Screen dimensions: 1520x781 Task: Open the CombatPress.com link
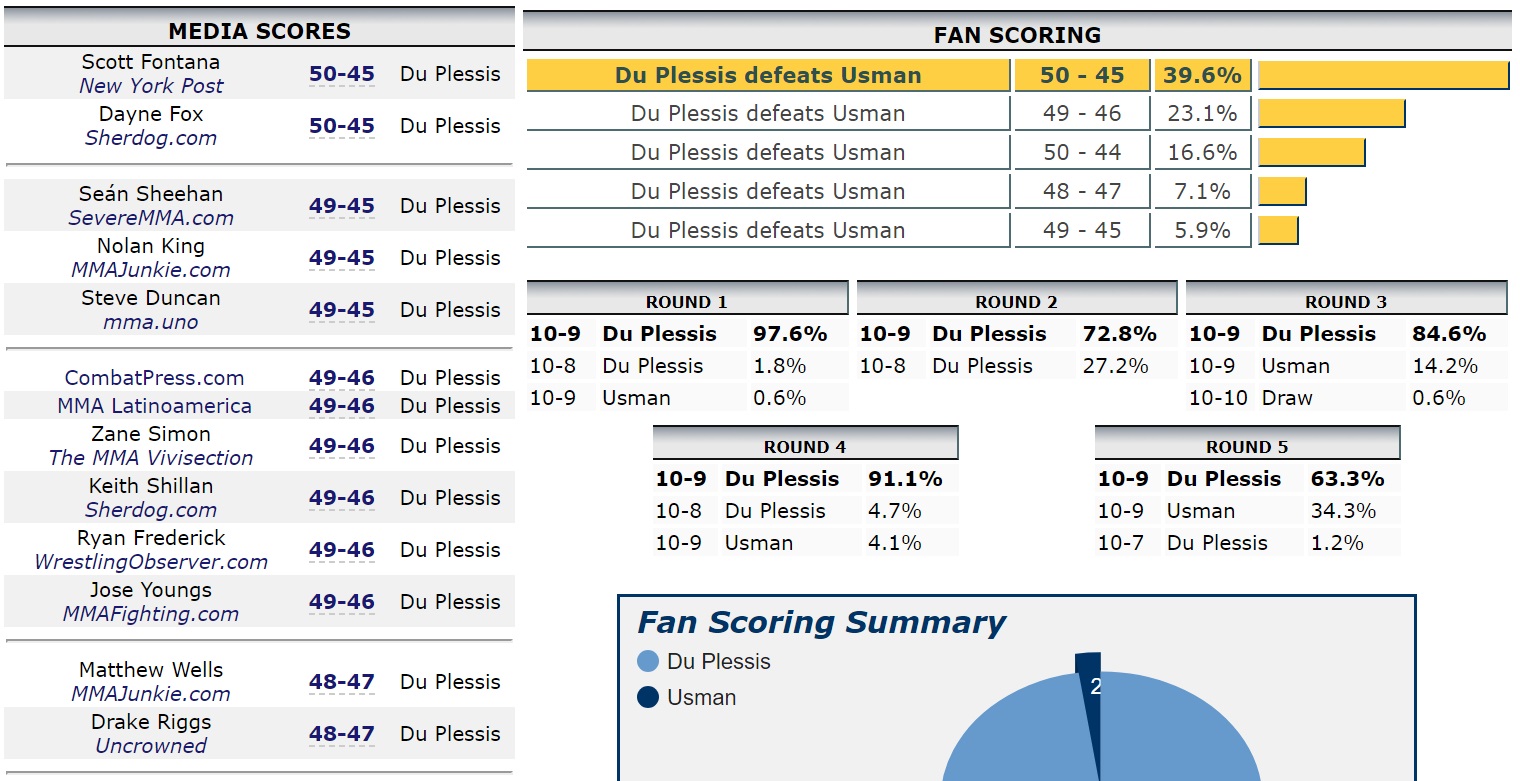[154, 378]
